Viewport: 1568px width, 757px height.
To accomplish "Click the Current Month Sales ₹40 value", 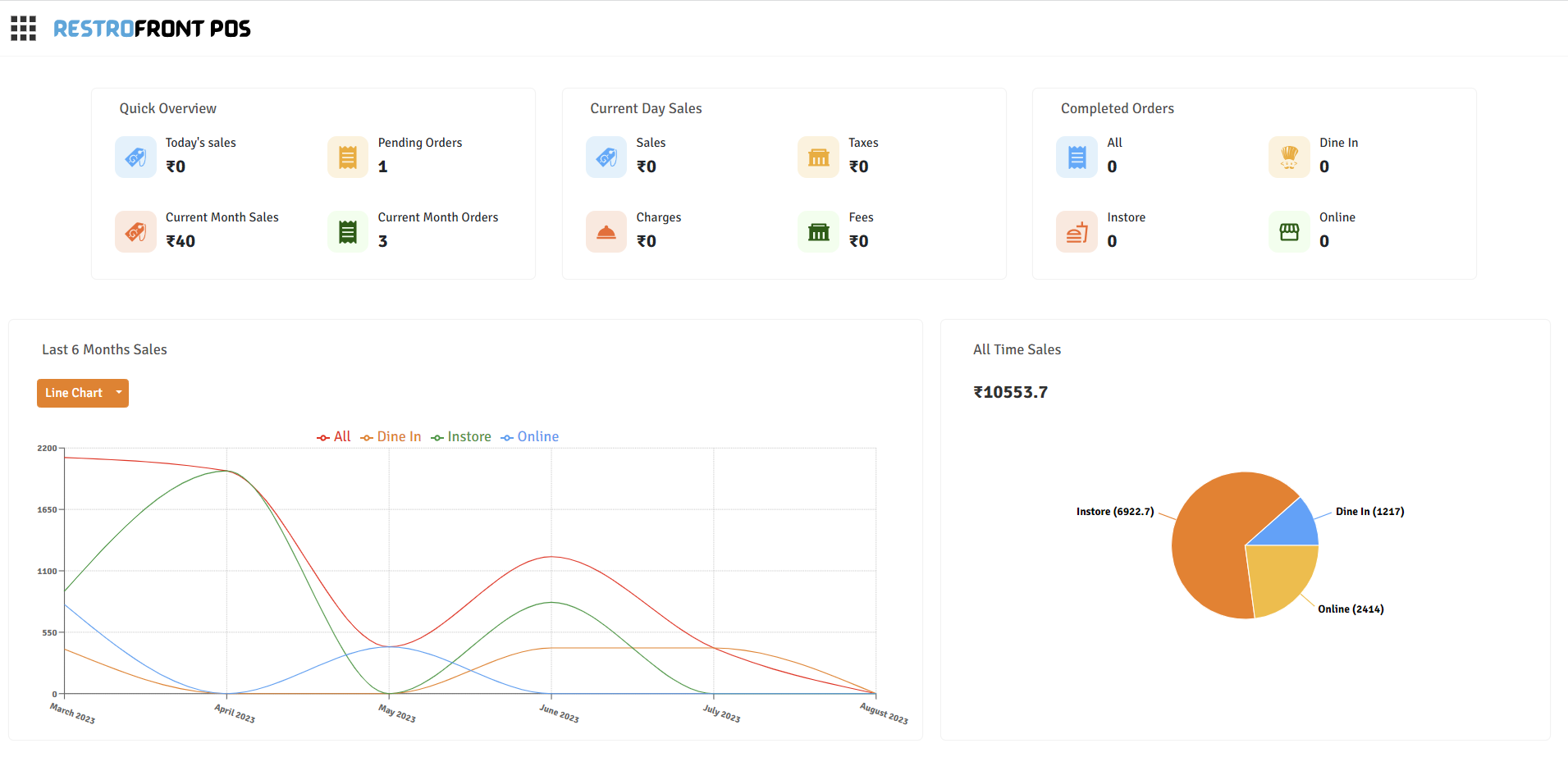I will click(181, 241).
